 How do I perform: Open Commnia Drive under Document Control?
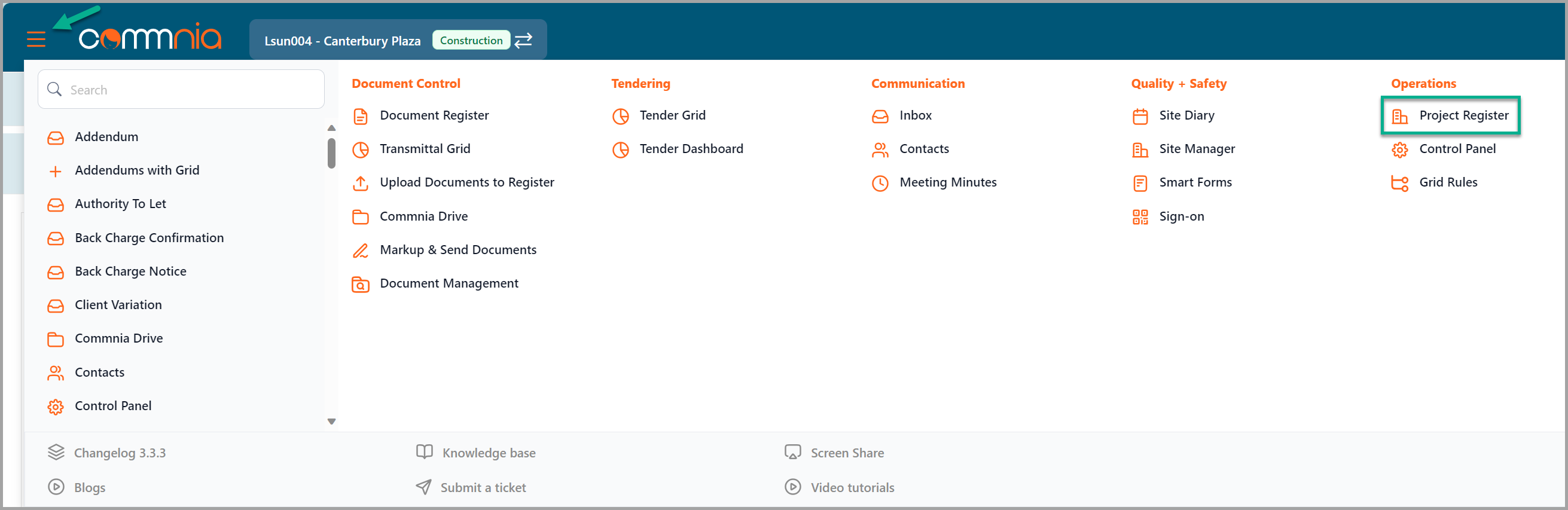[x=423, y=216]
